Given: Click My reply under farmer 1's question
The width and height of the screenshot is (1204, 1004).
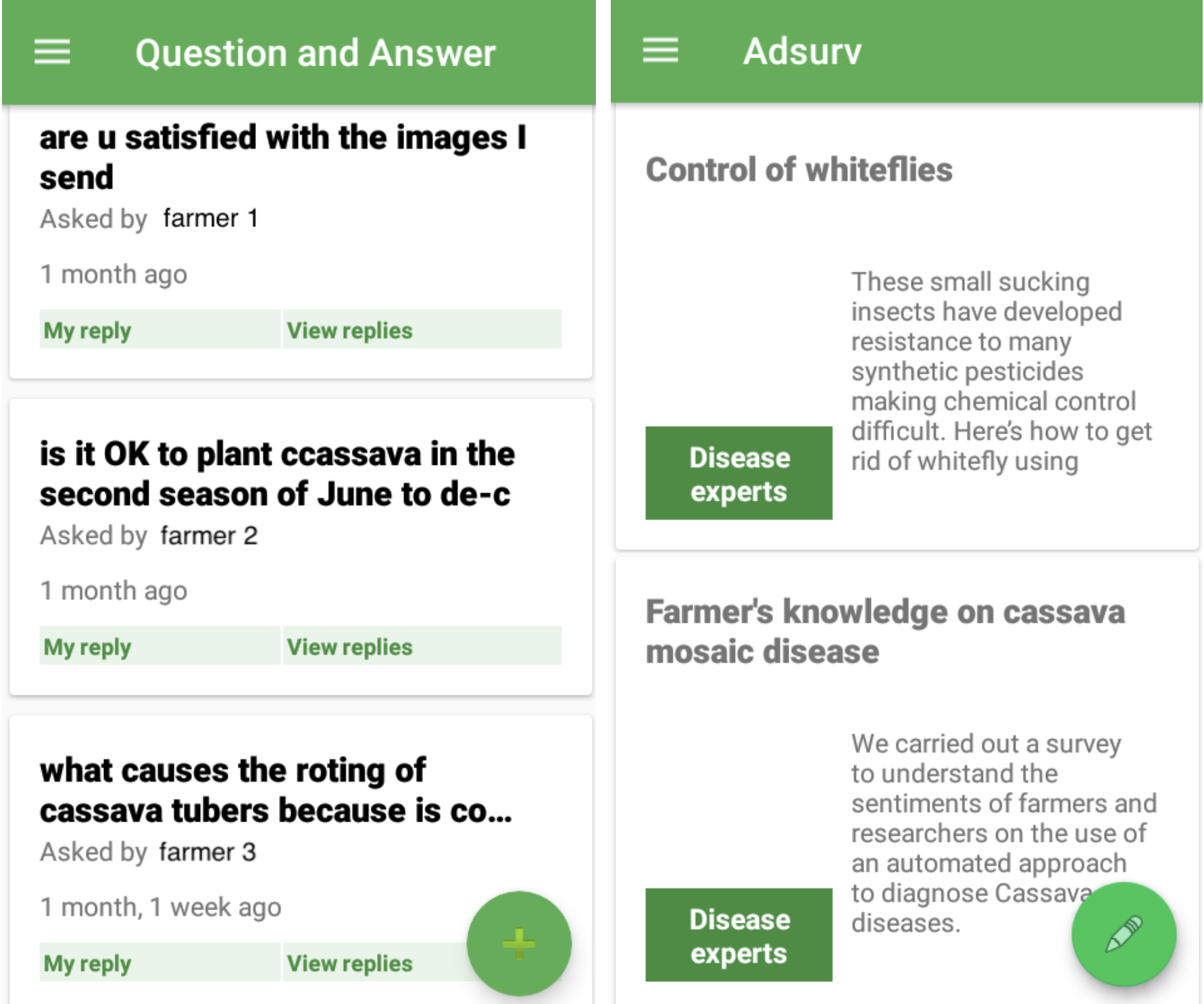Looking at the screenshot, I should click(159, 330).
